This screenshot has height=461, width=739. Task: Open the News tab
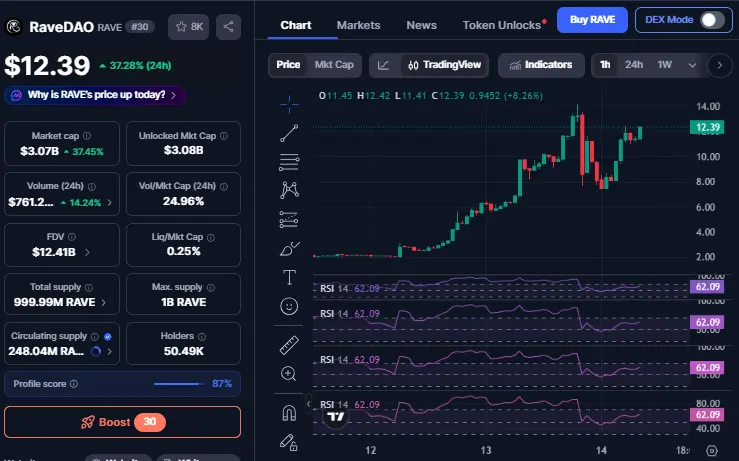(421, 25)
